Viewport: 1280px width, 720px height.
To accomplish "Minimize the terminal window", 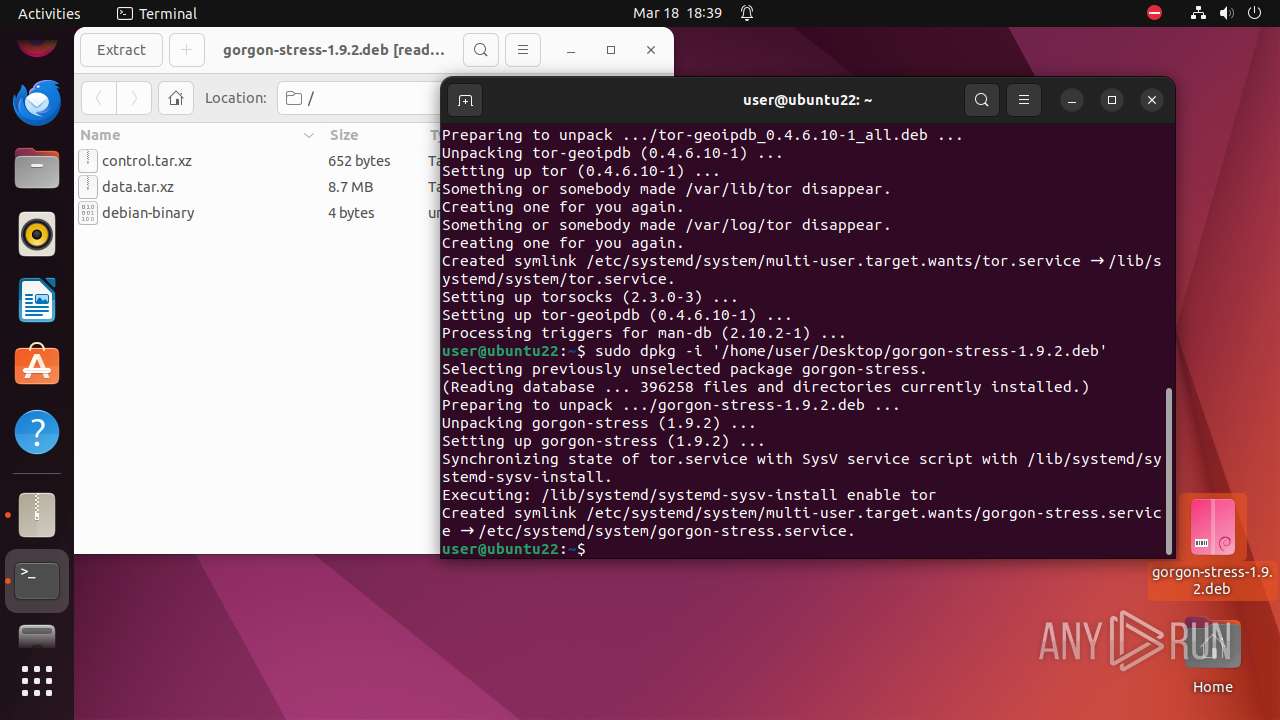I will pyautogui.click(x=1072, y=100).
